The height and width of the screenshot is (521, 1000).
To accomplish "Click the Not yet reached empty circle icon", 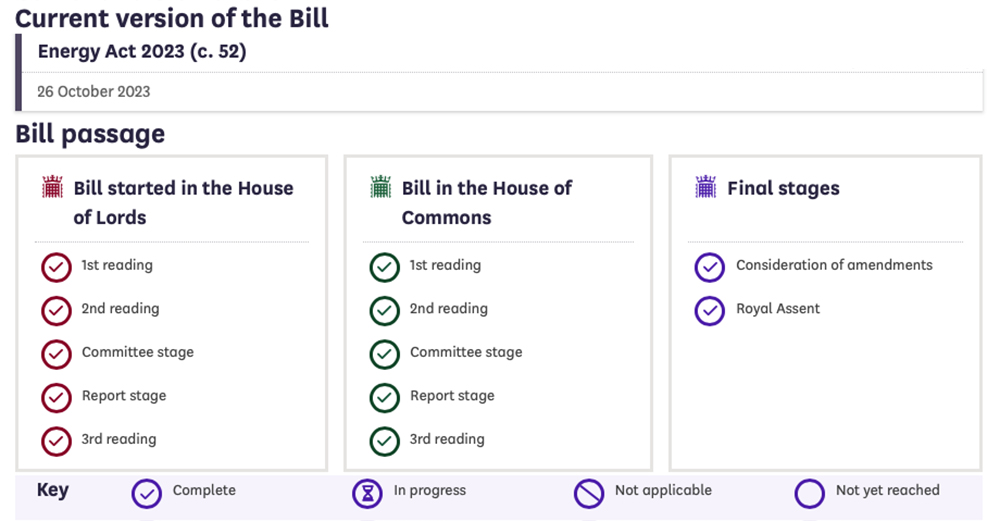I will 810,494.
